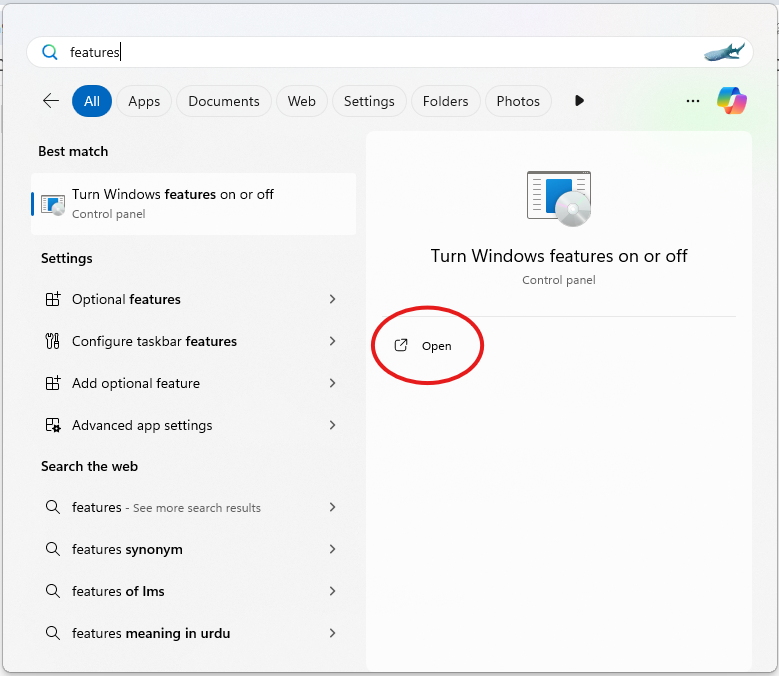Viewport: 779px width, 676px height.
Task: Expand Configure taskbar features chevron
Action: 332,341
